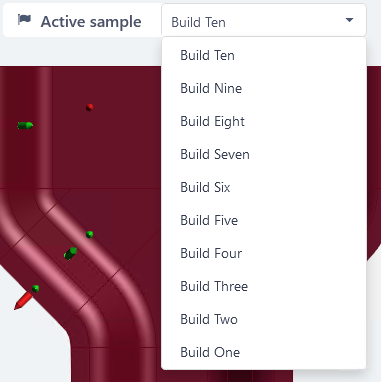This screenshot has width=381, height=382.
Task: Select Build Nine option
Action: tap(263, 88)
